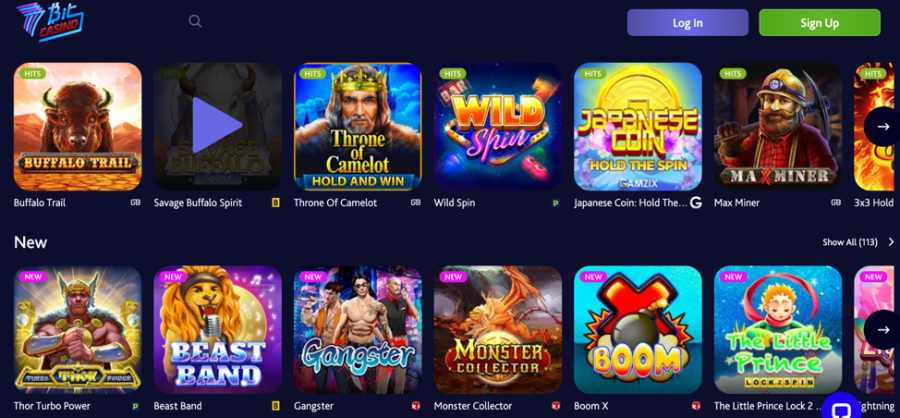Open the Throne of Camelot game tile

(358, 126)
